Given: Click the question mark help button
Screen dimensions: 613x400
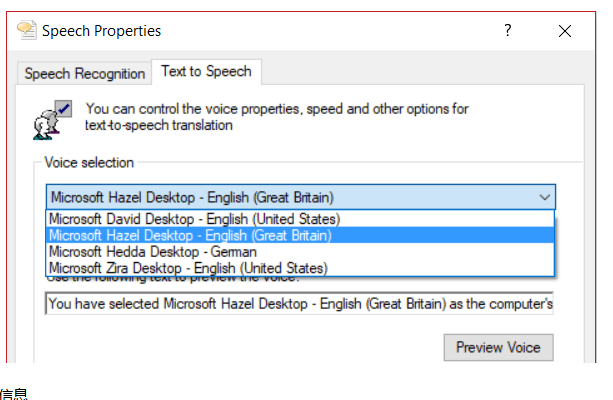Looking at the screenshot, I should [x=510, y=31].
